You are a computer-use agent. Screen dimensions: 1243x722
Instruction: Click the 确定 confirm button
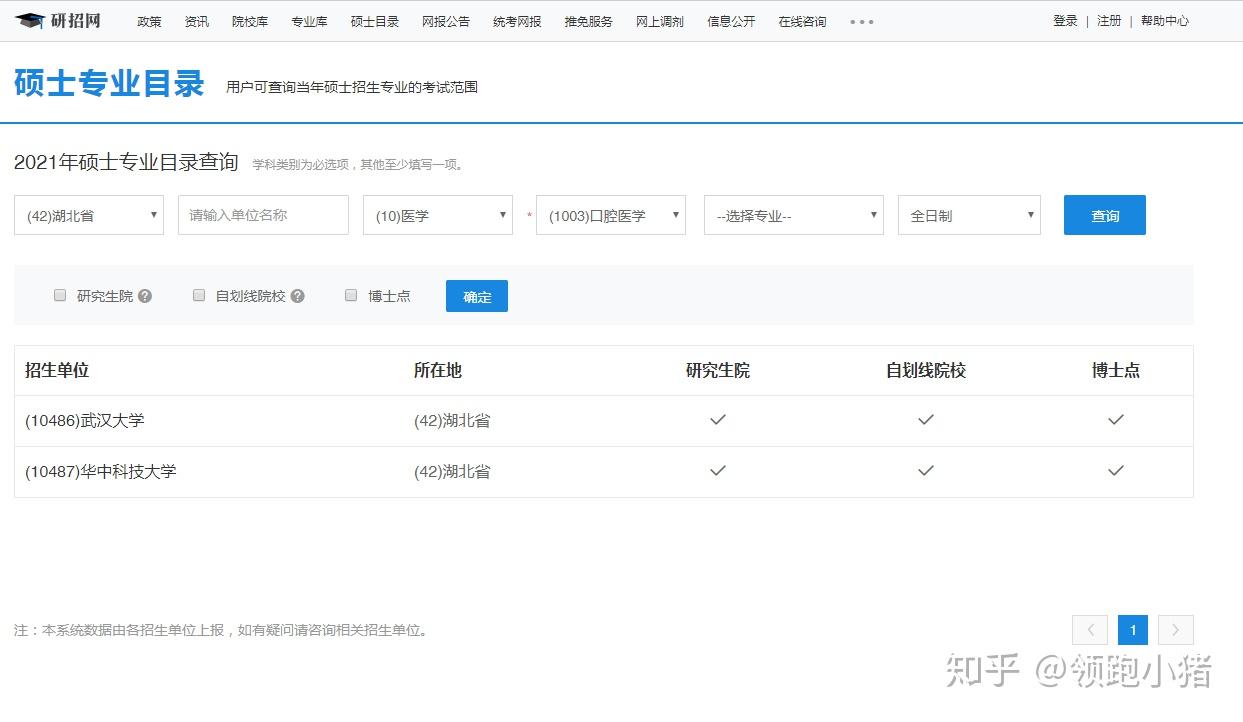point(477,296)
